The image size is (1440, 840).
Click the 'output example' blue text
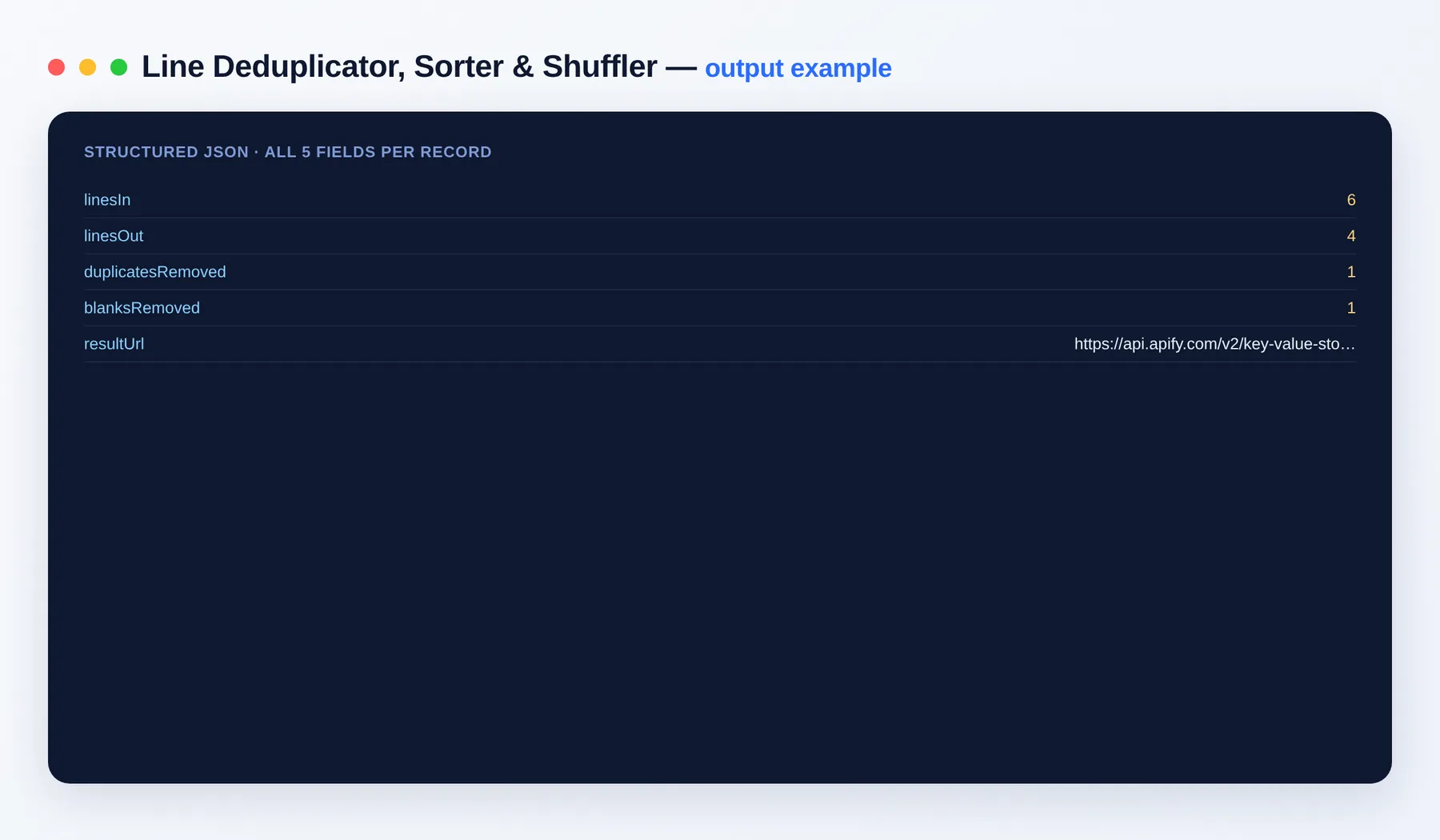coord(798,69)
